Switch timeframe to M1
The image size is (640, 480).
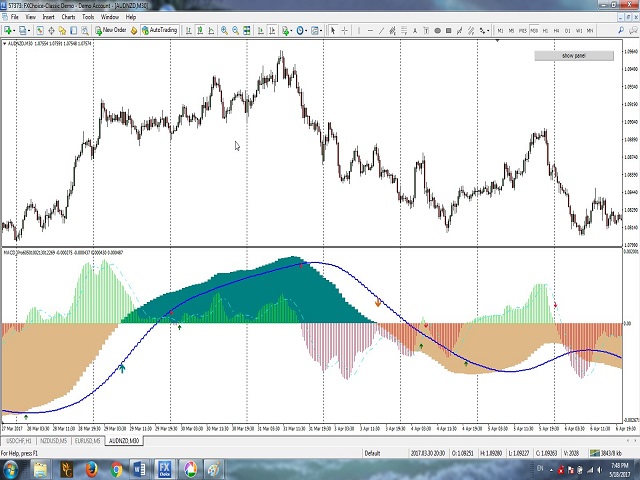pos(500,31)
